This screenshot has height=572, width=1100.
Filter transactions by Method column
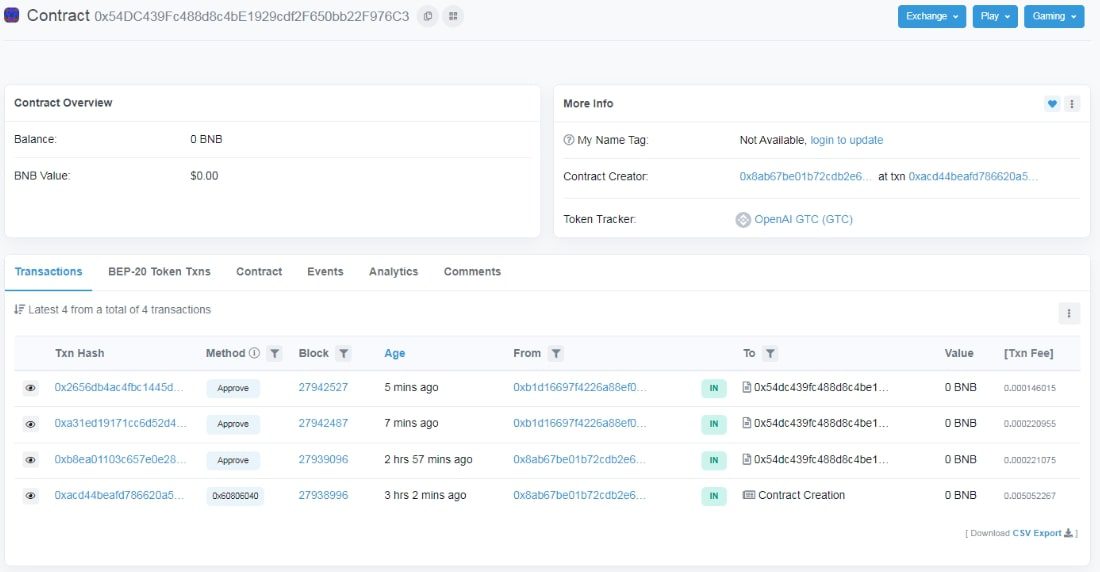[x=275, y=354]
